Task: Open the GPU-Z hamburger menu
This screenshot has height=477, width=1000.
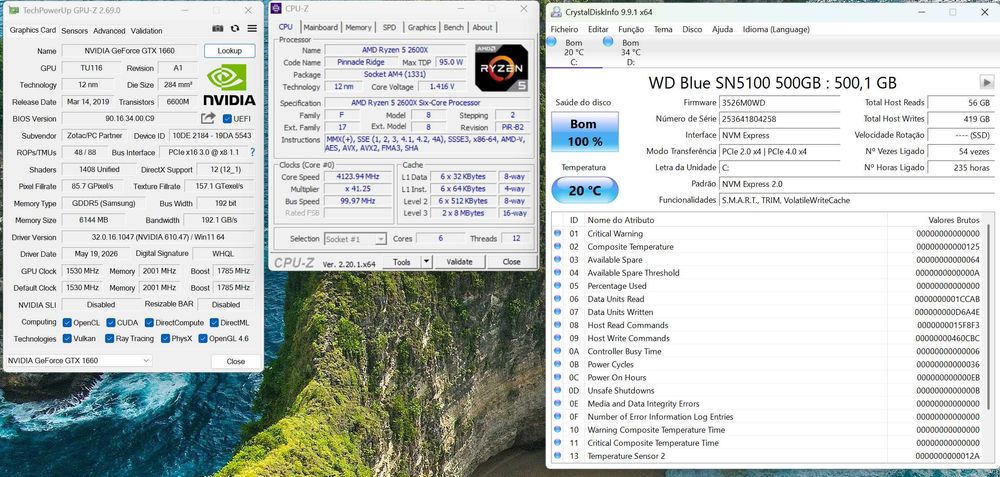Action: [x=252, y=29]
